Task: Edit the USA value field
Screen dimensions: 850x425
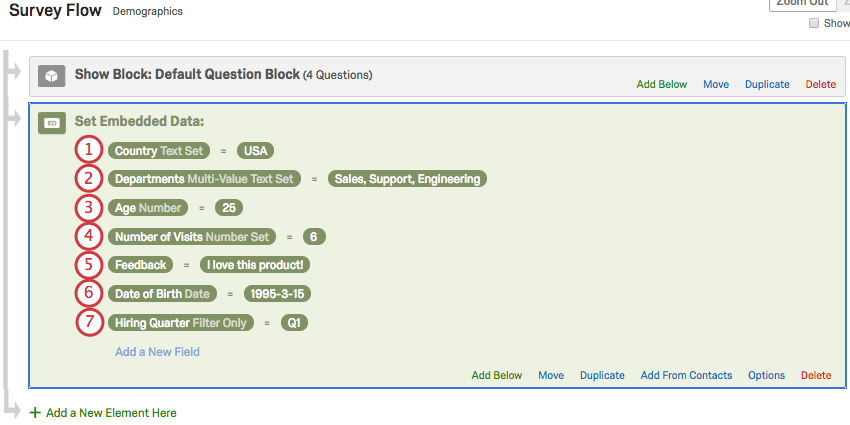Action: tap(255, 151)
